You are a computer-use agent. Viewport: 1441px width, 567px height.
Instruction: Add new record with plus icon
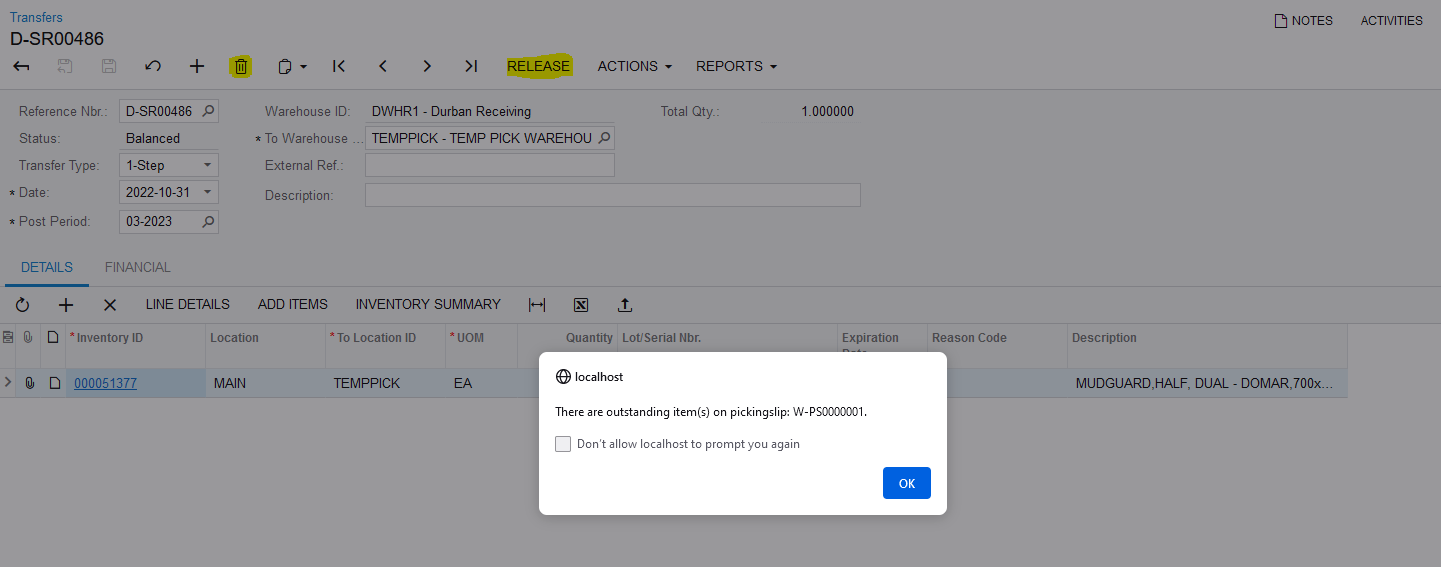[197, 66]
